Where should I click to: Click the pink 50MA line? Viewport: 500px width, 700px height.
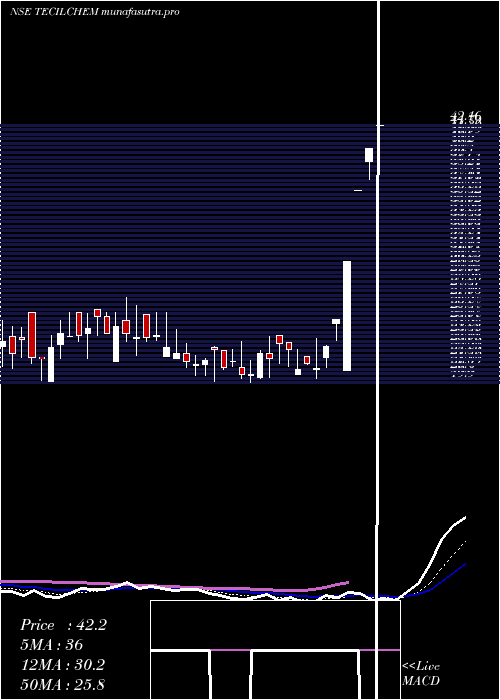[174, 586]
